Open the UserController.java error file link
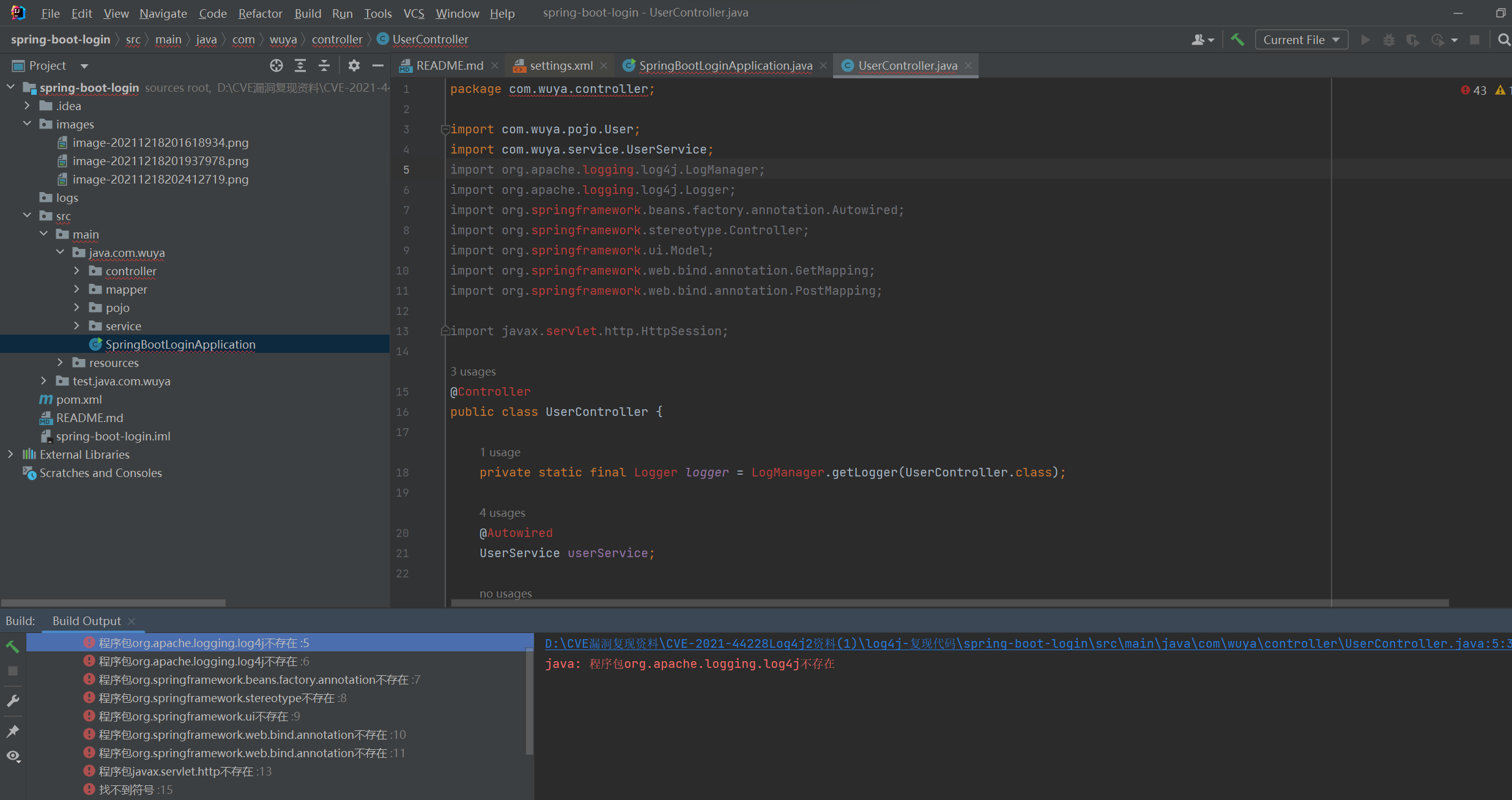 [1028, 643]
